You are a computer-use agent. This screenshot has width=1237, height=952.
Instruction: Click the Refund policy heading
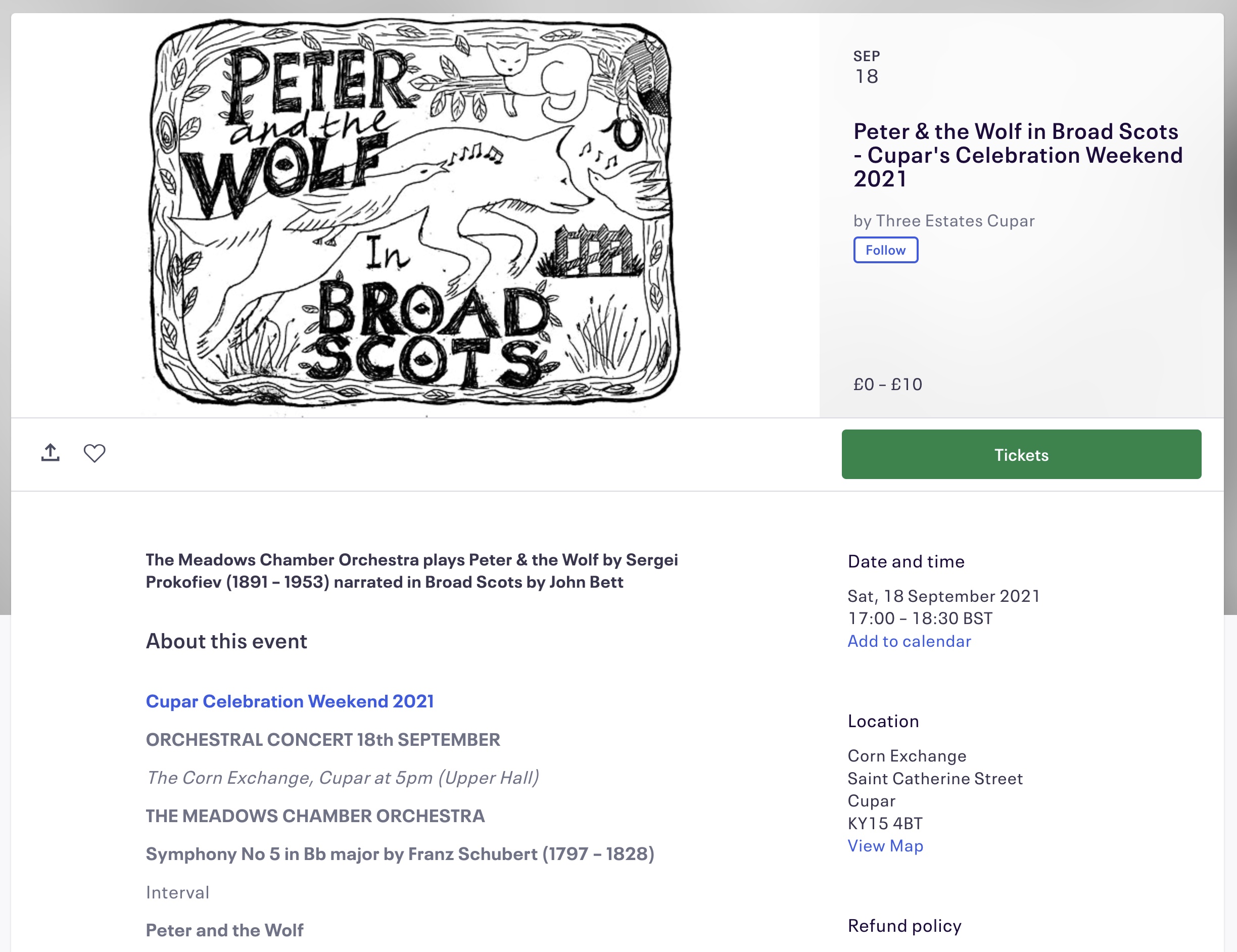click(904, 925)
